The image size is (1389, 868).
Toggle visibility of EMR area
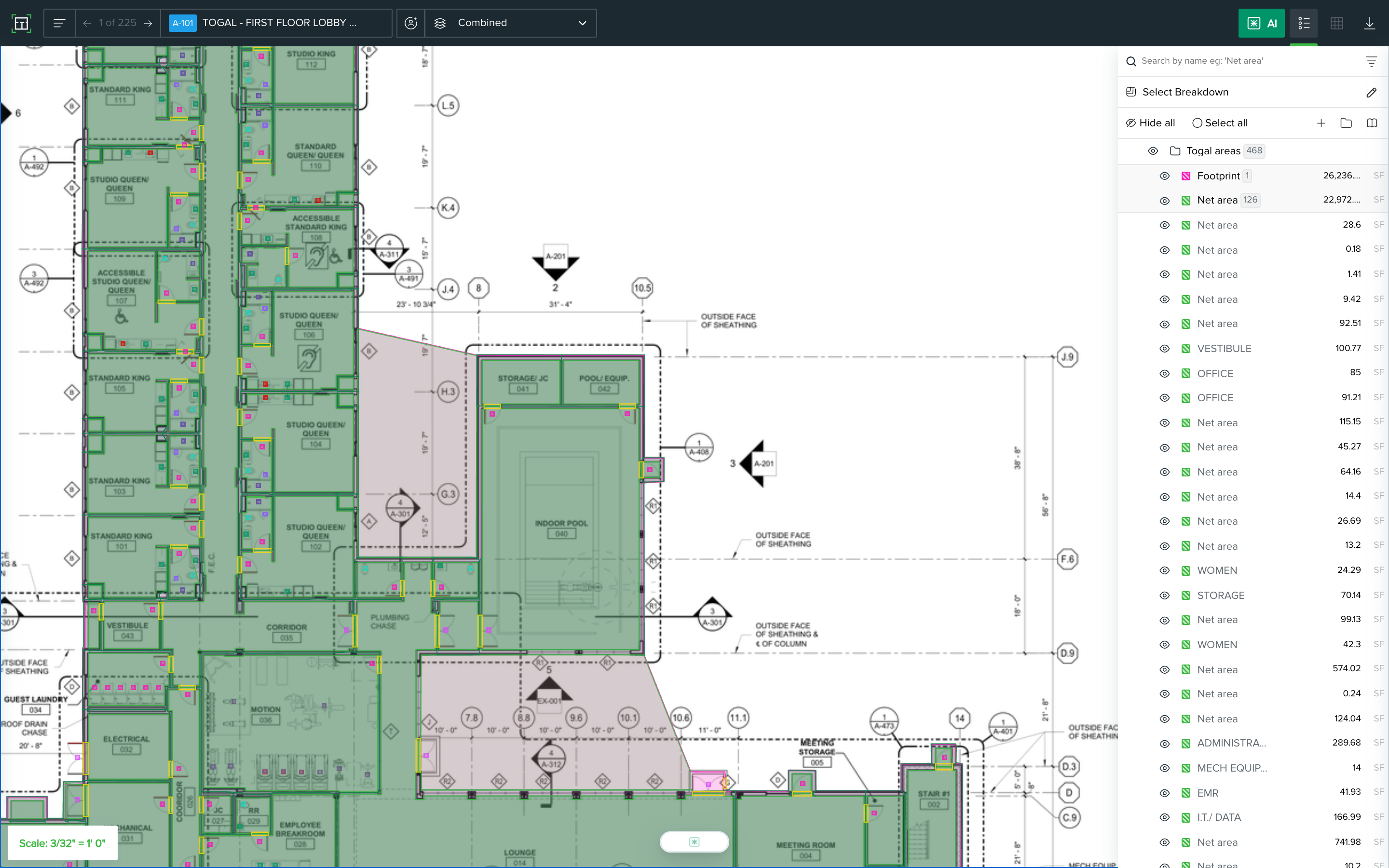pos(1165,793)
